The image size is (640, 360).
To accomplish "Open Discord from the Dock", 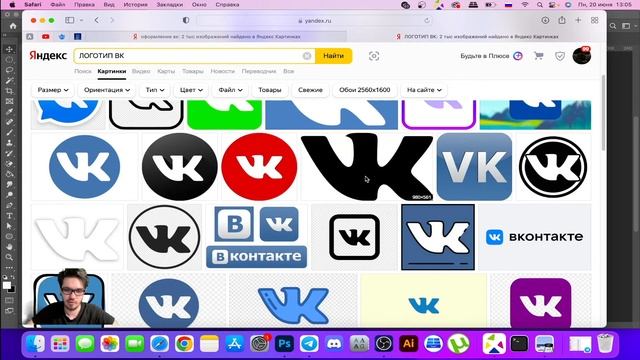I will point(334,344).
